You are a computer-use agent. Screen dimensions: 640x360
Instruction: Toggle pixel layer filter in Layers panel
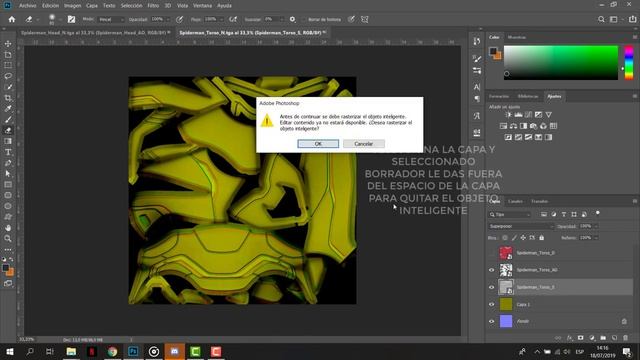(x=544, y=214)
